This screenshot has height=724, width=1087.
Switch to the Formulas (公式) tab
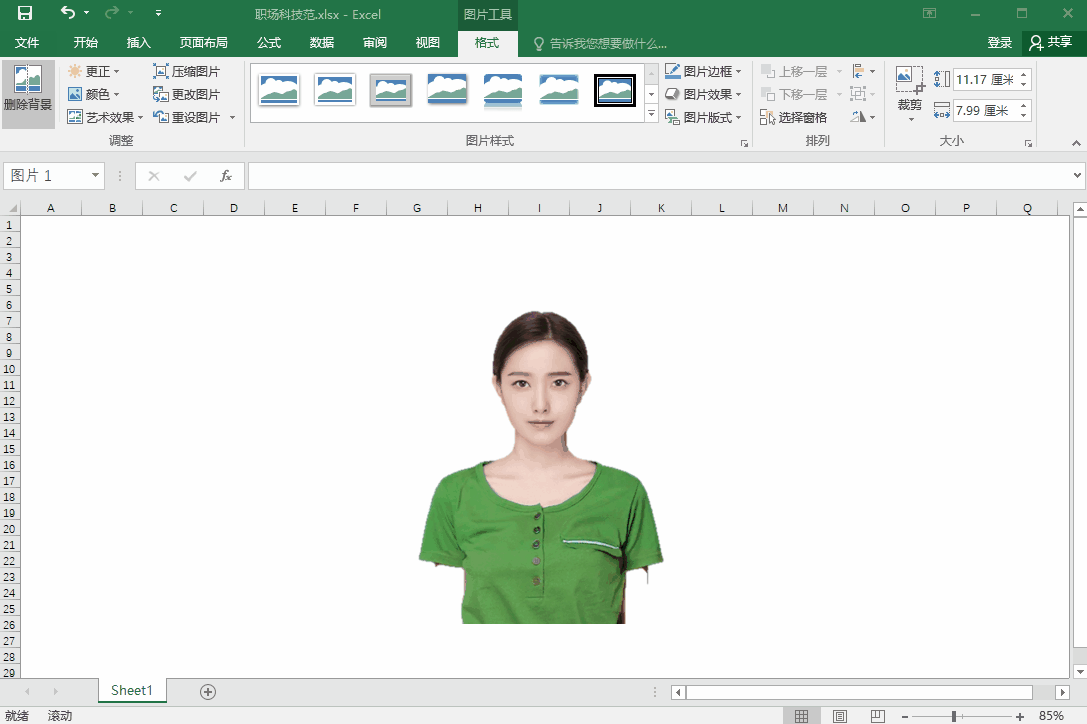(x=269, y=43)
